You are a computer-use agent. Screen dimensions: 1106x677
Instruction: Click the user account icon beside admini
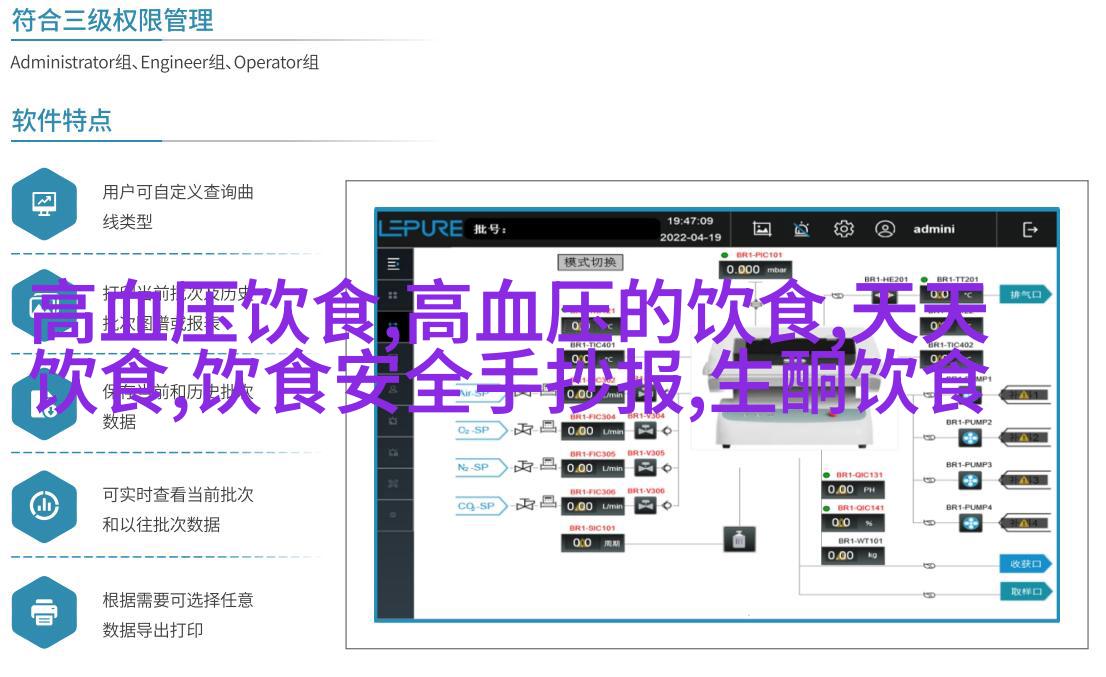(885, 229)
